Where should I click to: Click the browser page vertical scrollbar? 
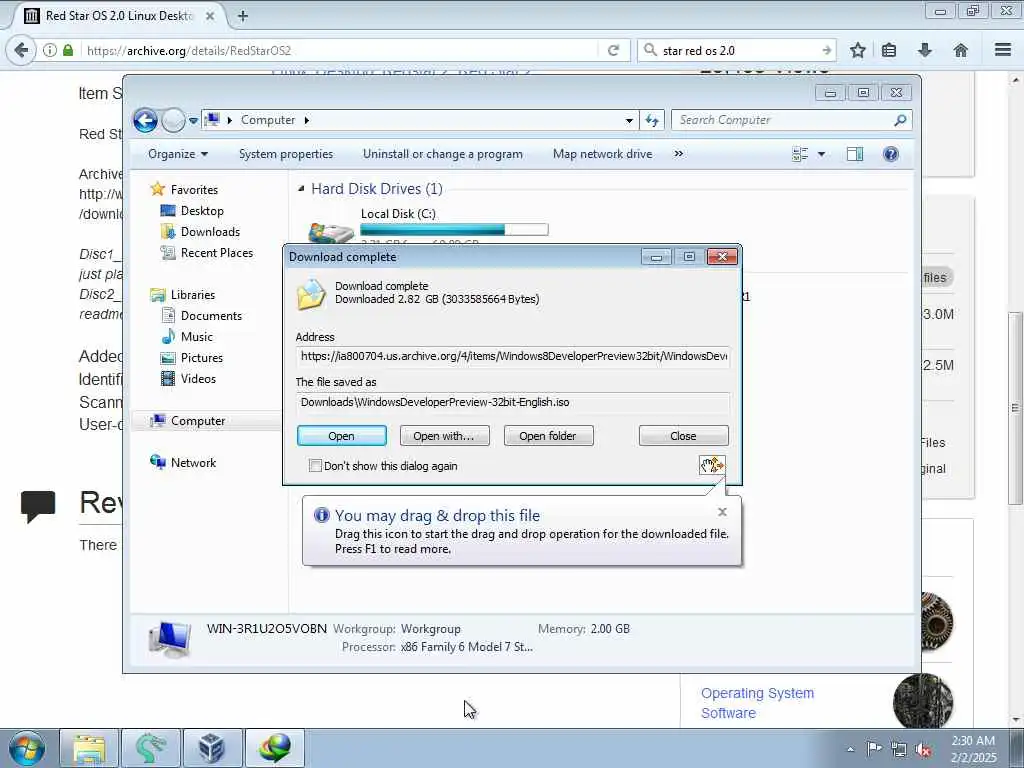click(x=1014, y=408)
